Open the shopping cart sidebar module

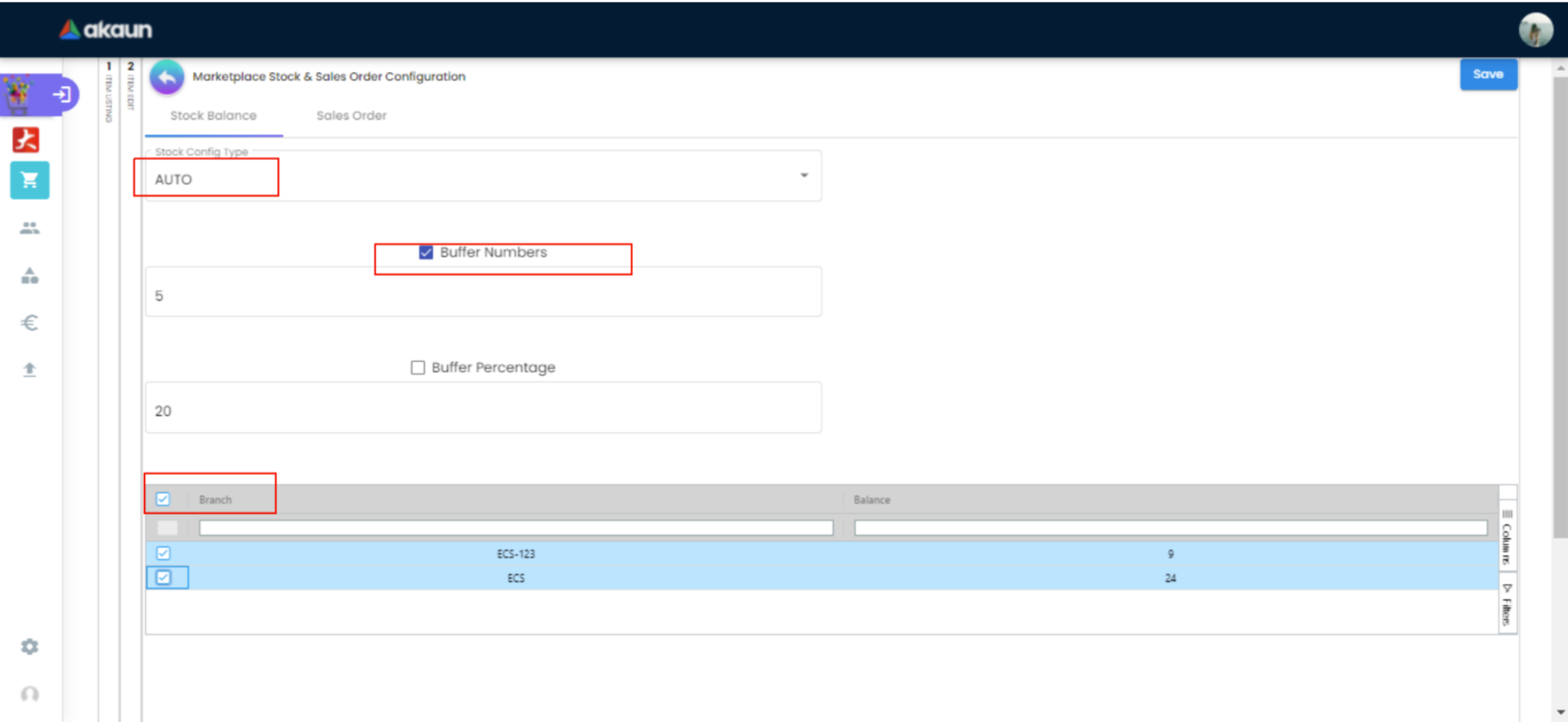(30, 181)
